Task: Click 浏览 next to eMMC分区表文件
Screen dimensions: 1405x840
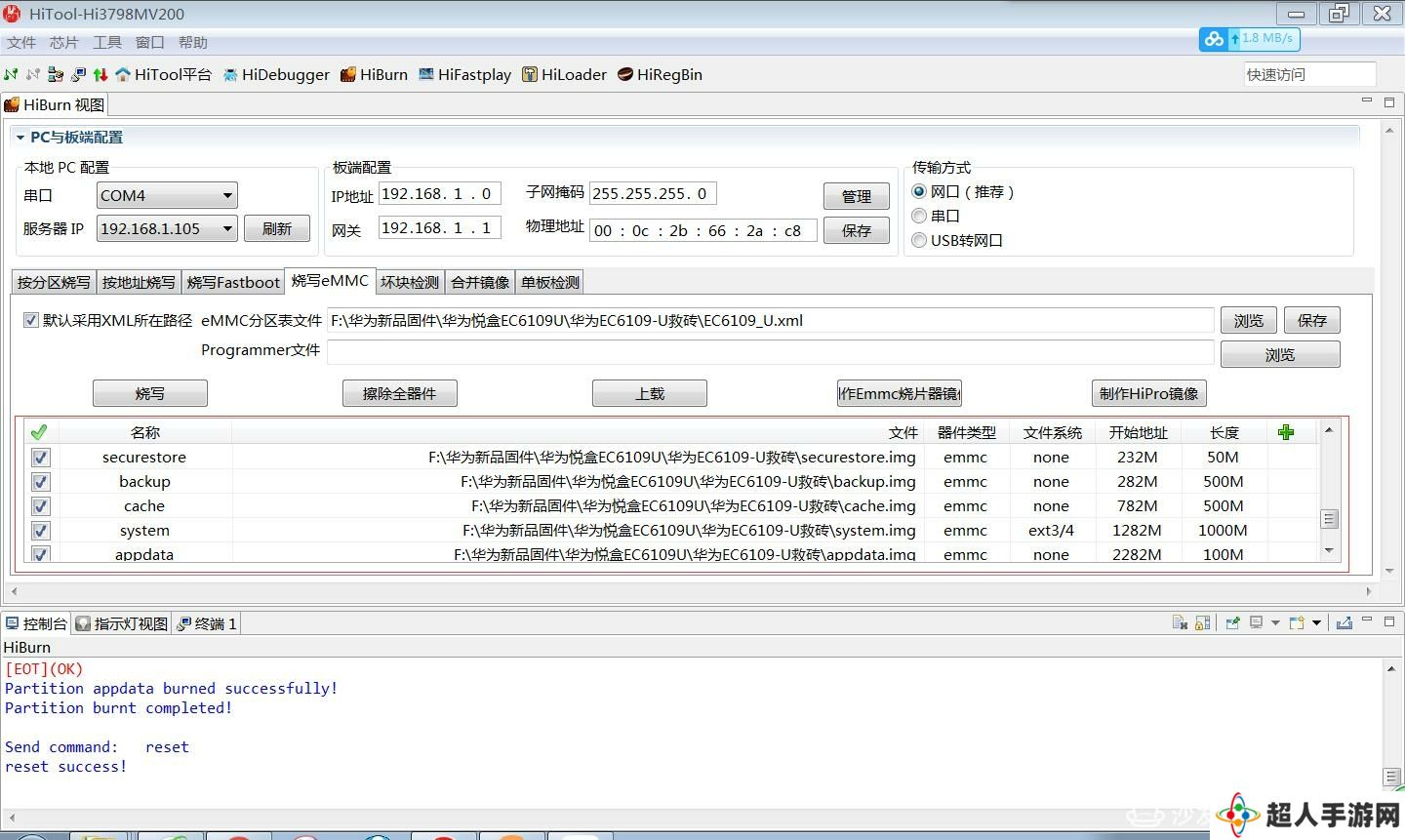Action: coord(1248,320)
